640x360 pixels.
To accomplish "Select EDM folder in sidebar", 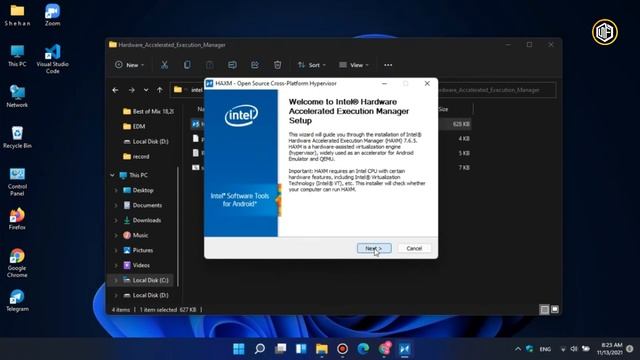I will [134, 127].
